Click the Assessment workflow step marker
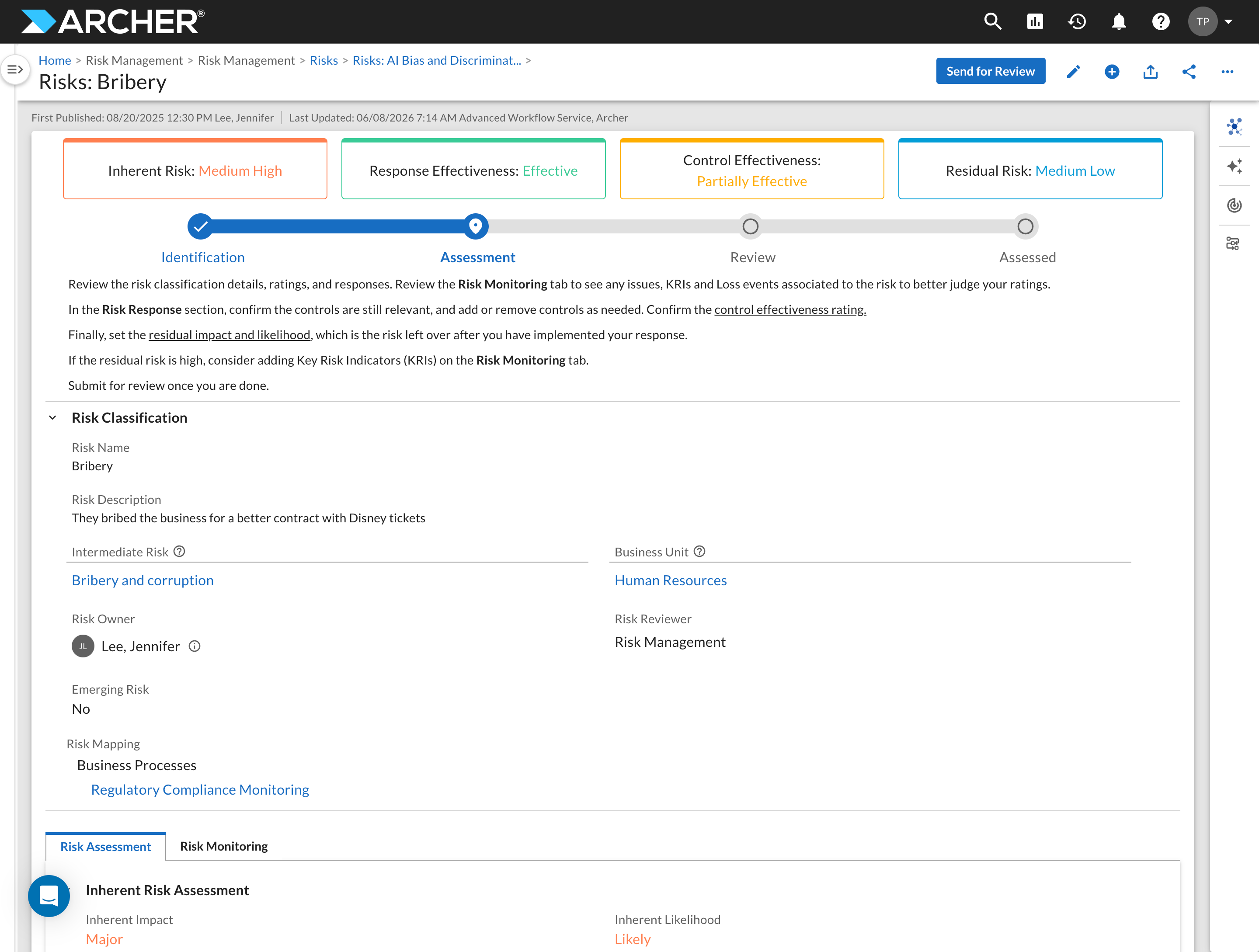Image resolution: width=1259 pixels, height=952 pixels. pyautogui.click(x=475, y=226)
